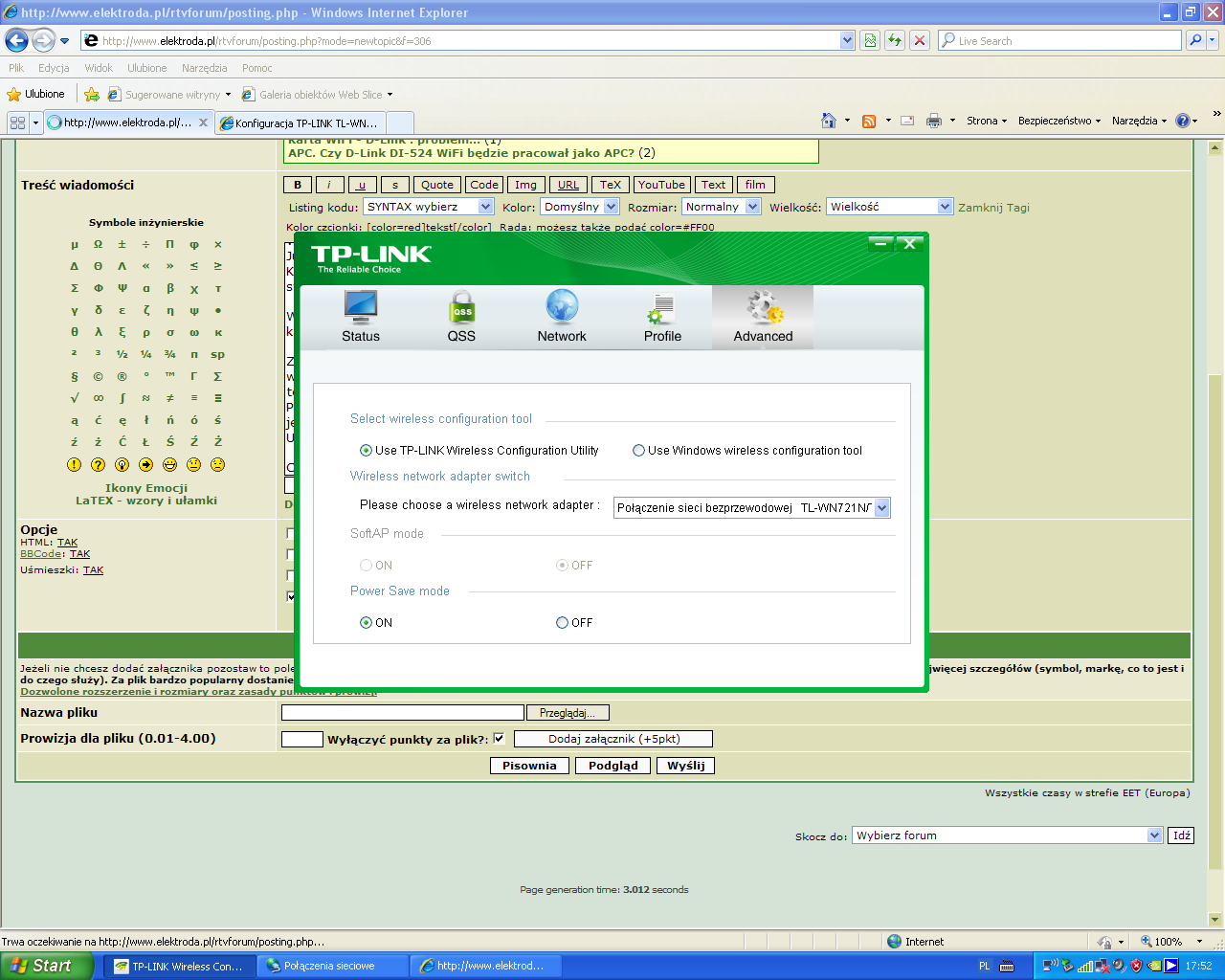Turn Power Save mode OFF

[562, 622]
